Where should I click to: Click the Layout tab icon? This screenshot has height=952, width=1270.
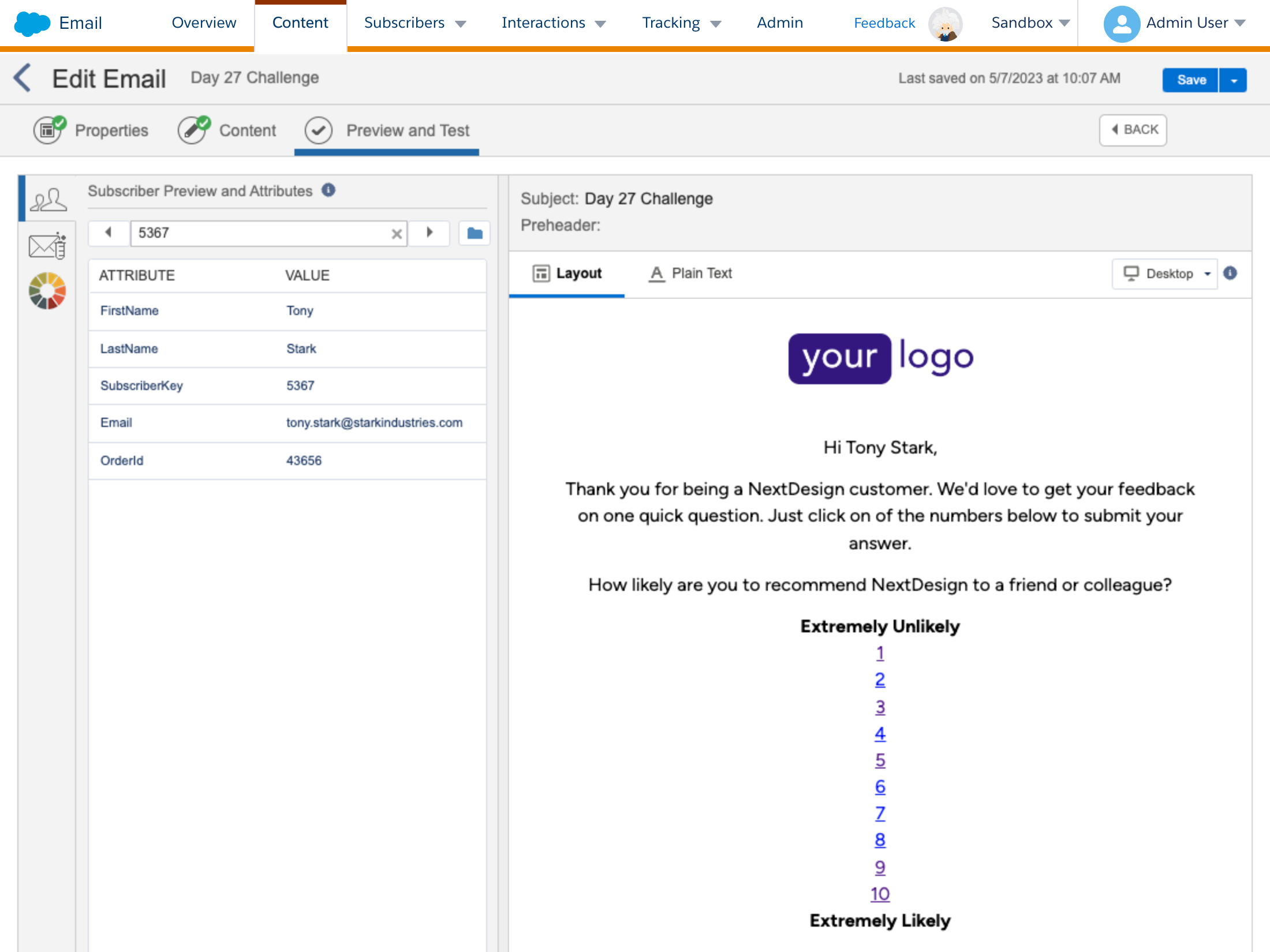click(x=541, y=273)
